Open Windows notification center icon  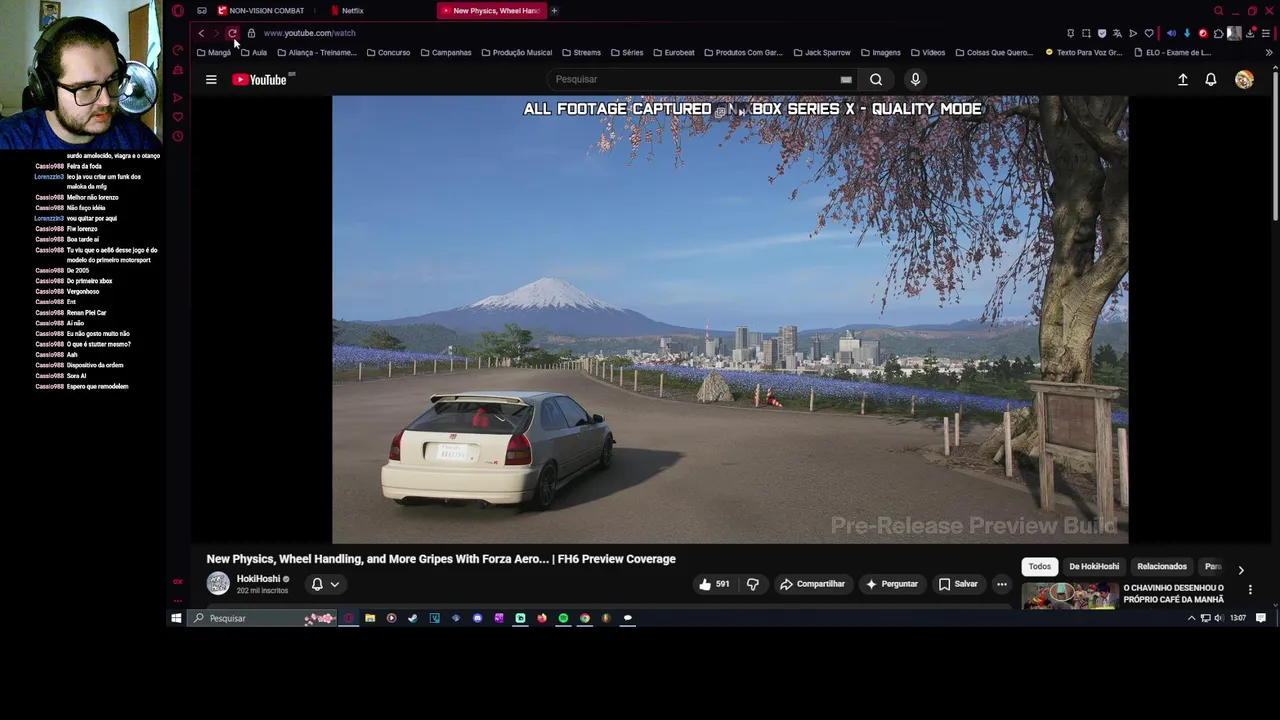[x=1261, y=618]
